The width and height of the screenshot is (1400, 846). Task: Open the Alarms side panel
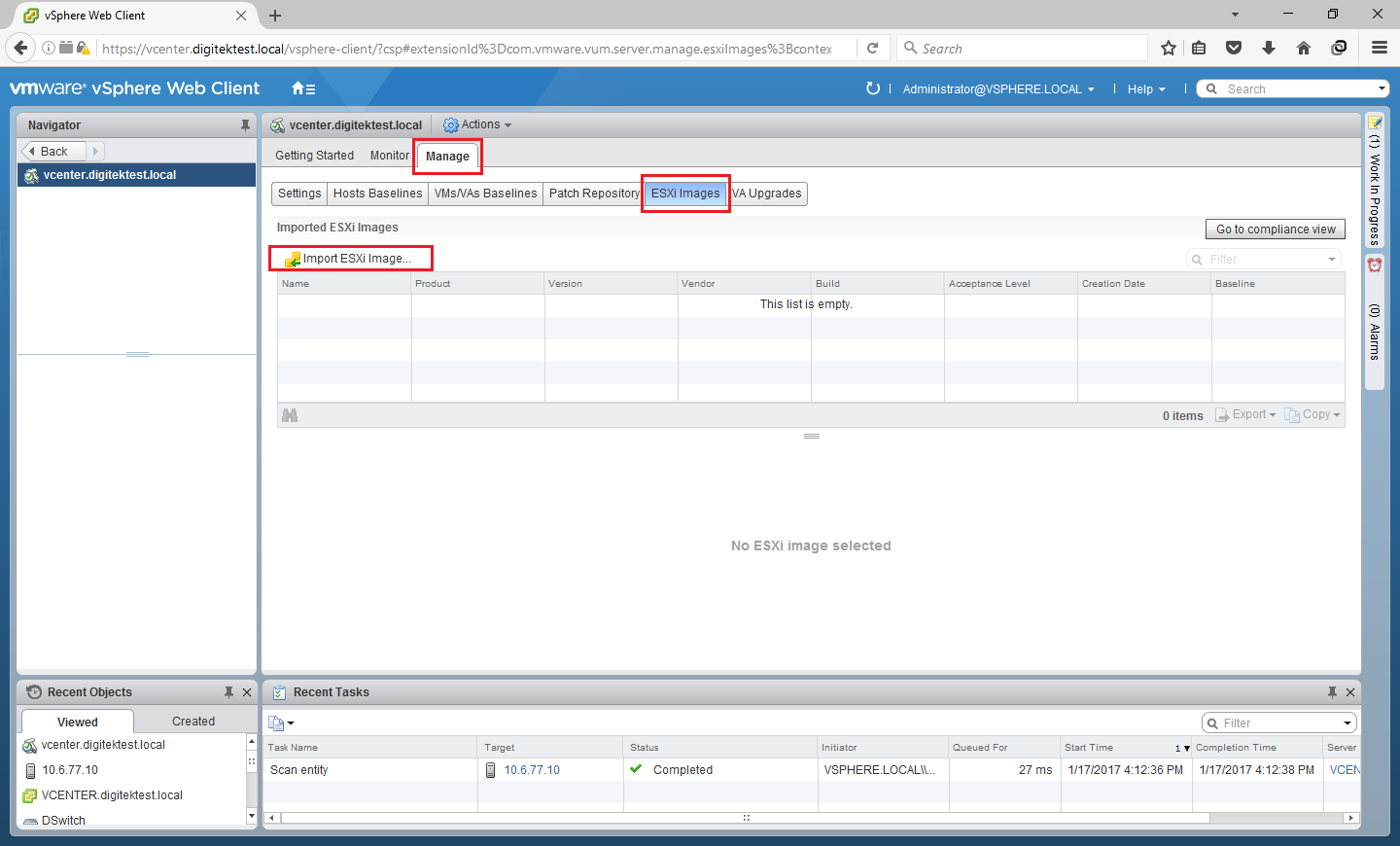(x=1375, y=324)
